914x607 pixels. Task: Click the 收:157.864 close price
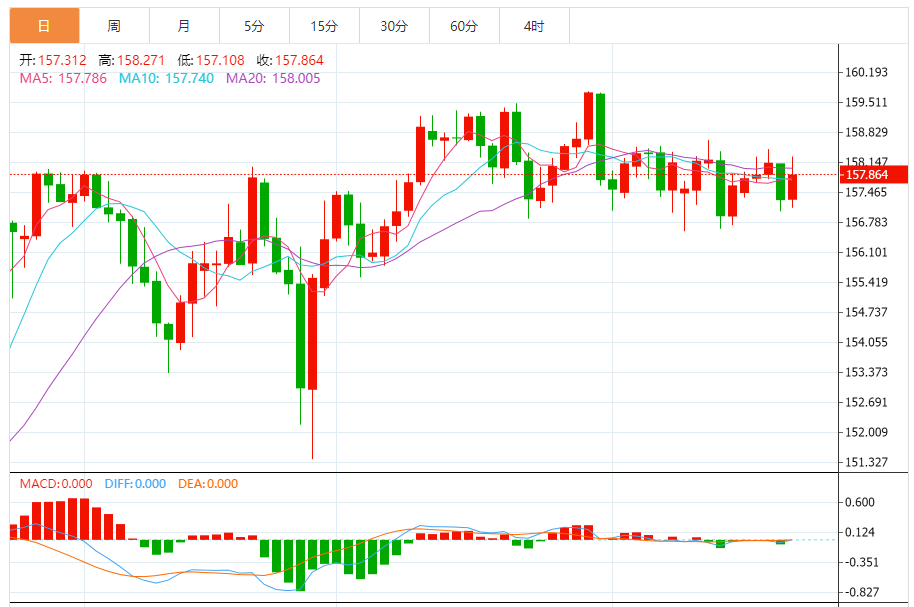pyautogui.click(x=290, y=60)
